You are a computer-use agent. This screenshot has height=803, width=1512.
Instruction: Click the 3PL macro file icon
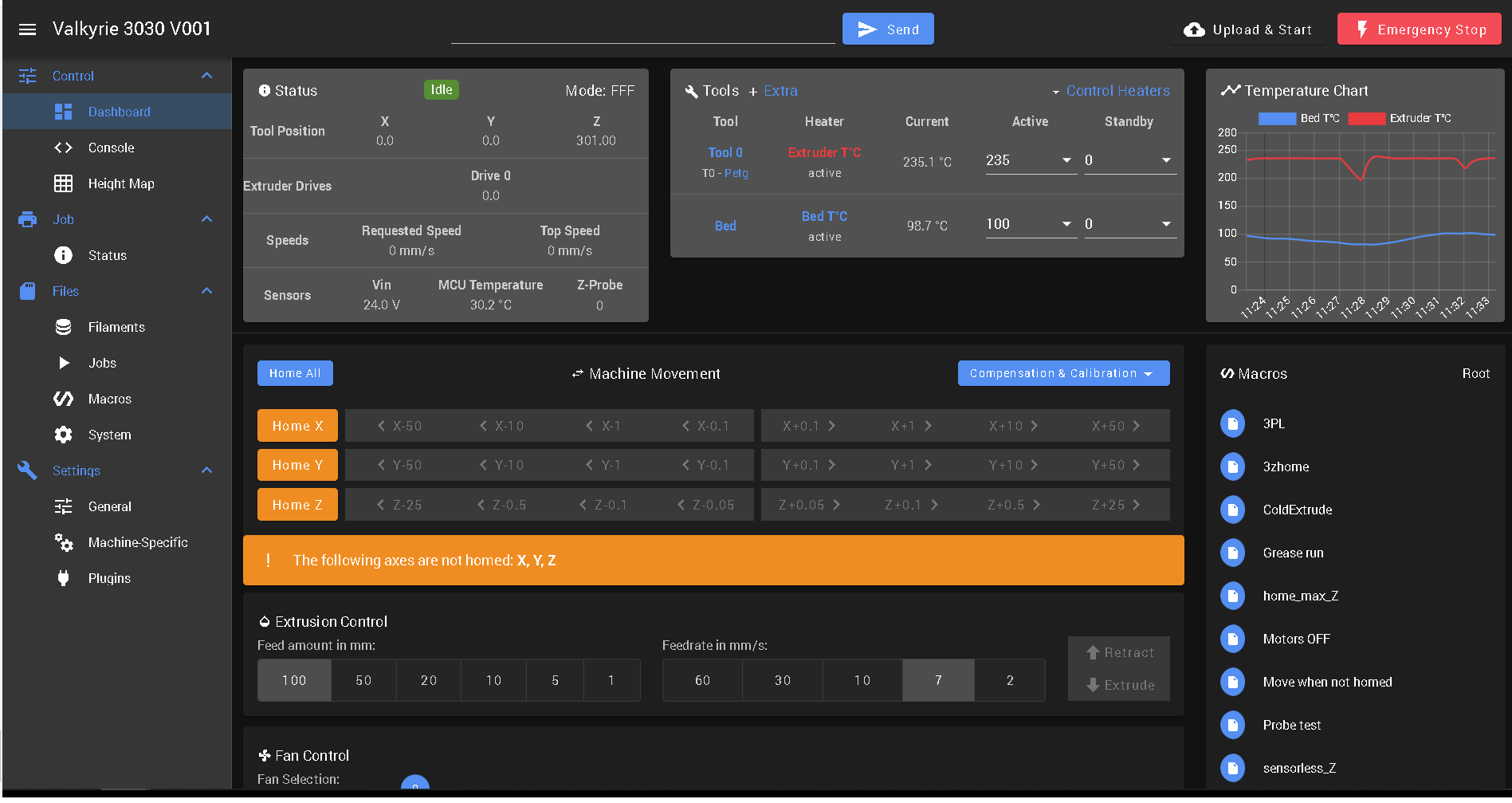coord(1232,423)
